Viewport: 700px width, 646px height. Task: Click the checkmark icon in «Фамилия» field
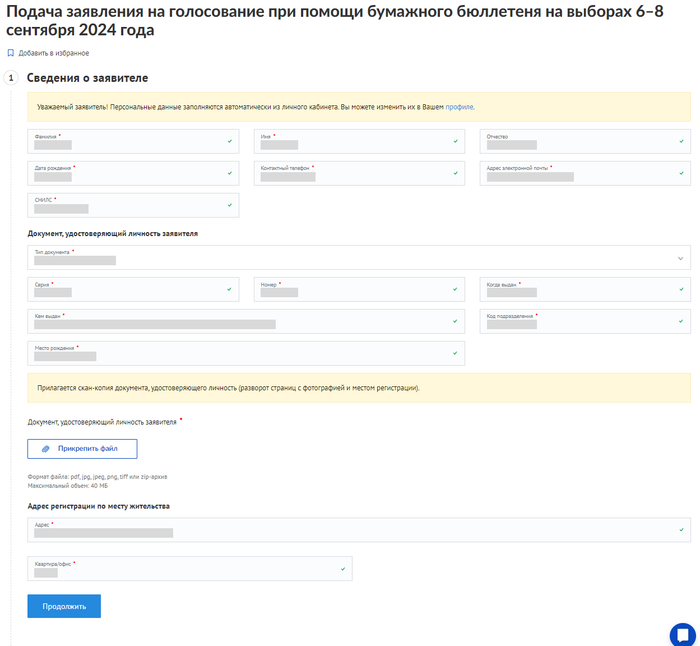click(x=229, y=141)
